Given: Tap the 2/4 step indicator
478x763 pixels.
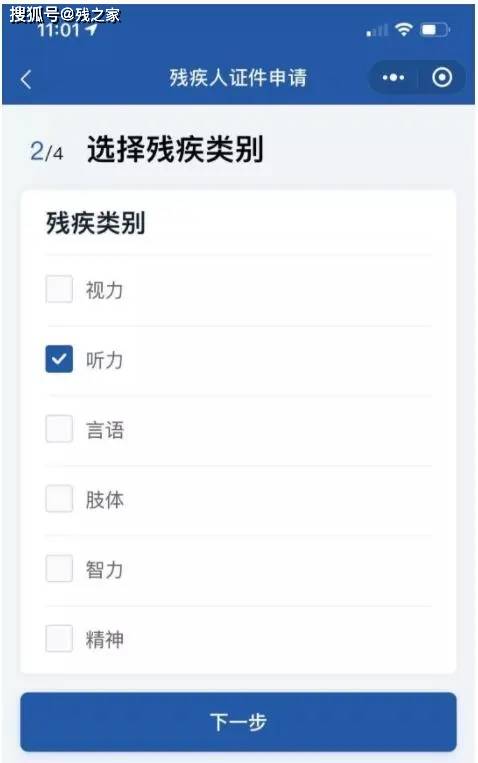Looking at the screenshot, I should [47, 151].
